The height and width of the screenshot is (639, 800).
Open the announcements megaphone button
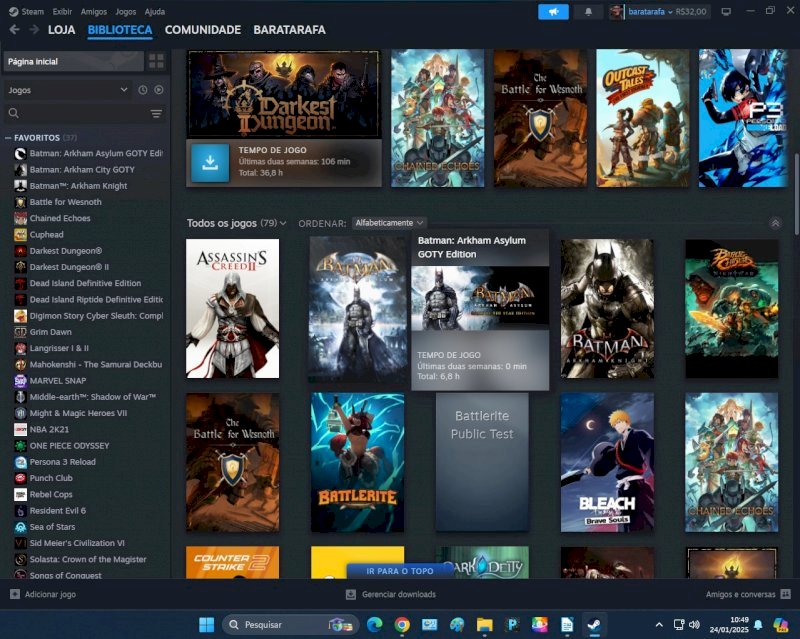[553, 11]
